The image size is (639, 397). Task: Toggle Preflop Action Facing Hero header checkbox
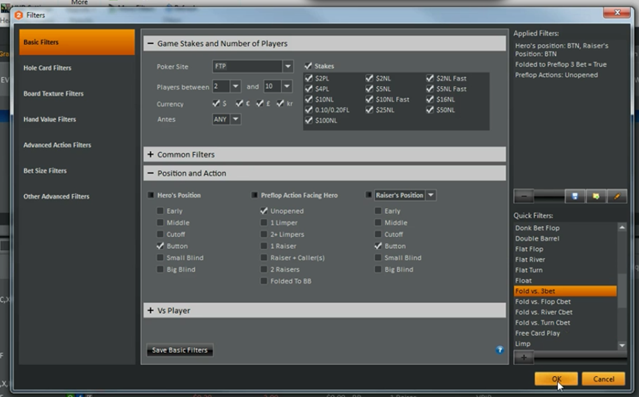254,195
